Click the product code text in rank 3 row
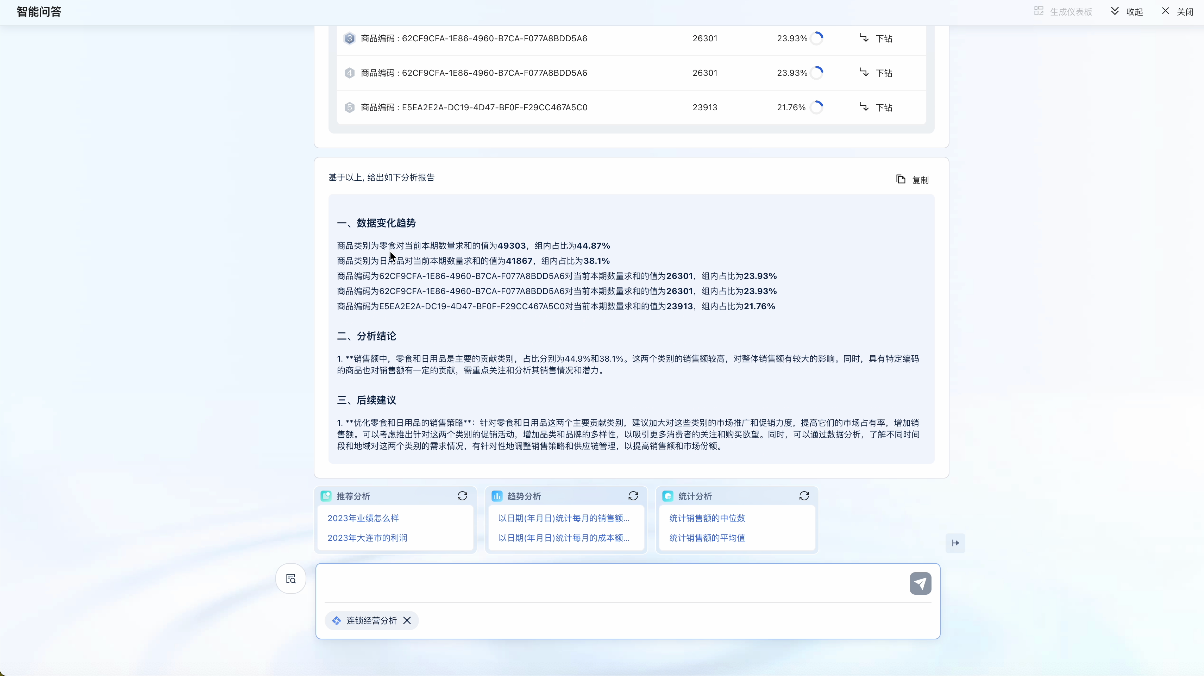Viewport: 1204px width, 676px height. point(474,38)
